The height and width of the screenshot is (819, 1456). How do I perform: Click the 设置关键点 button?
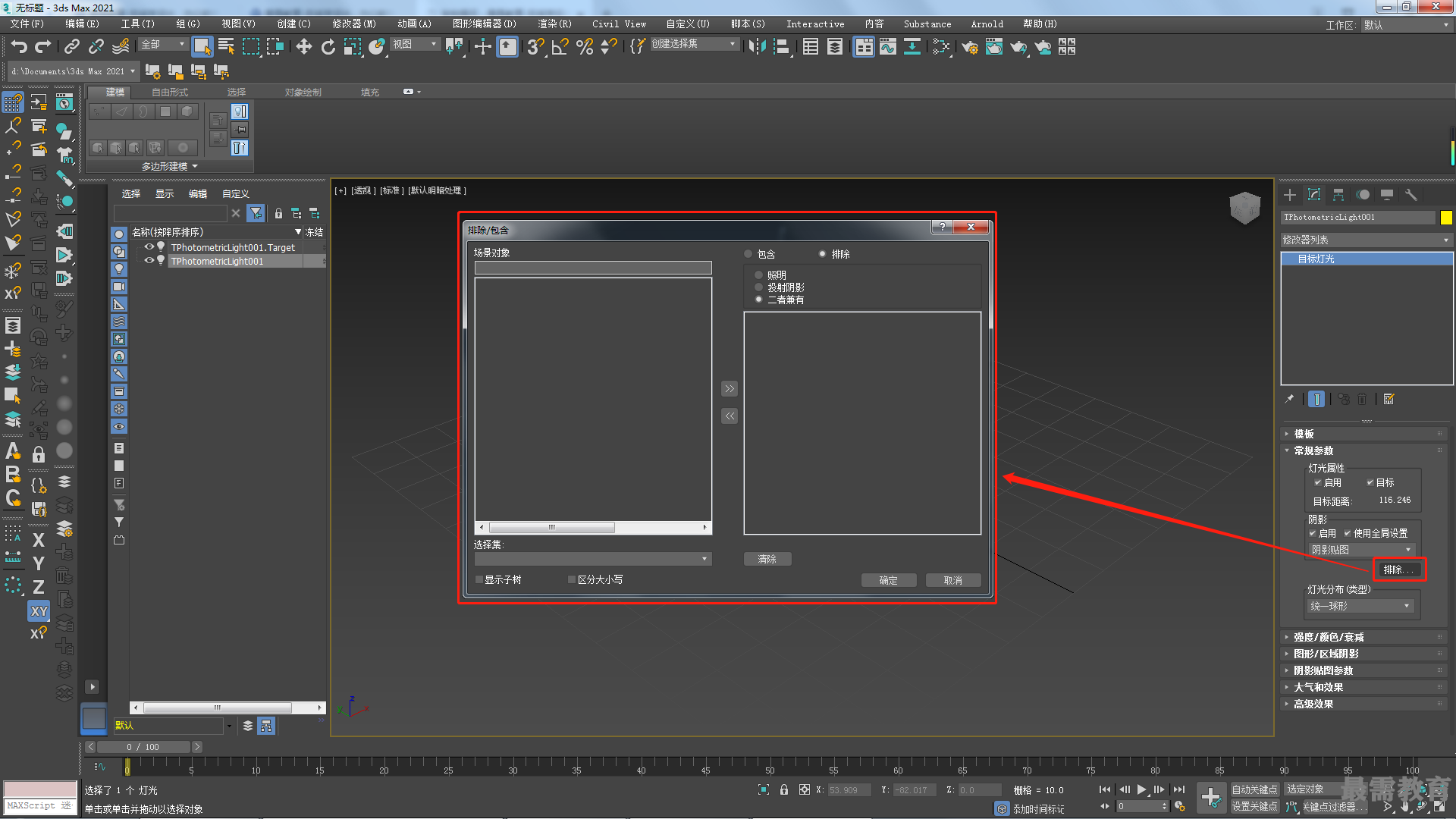1255,806
